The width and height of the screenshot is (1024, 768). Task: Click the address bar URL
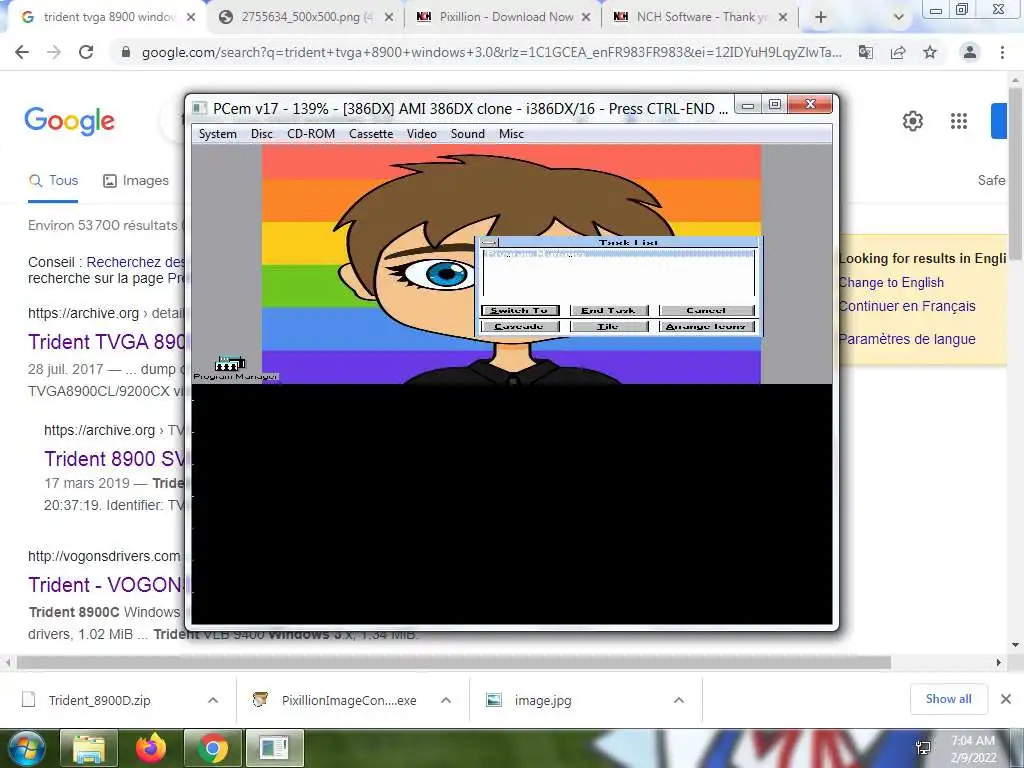[x=491, y=53]
